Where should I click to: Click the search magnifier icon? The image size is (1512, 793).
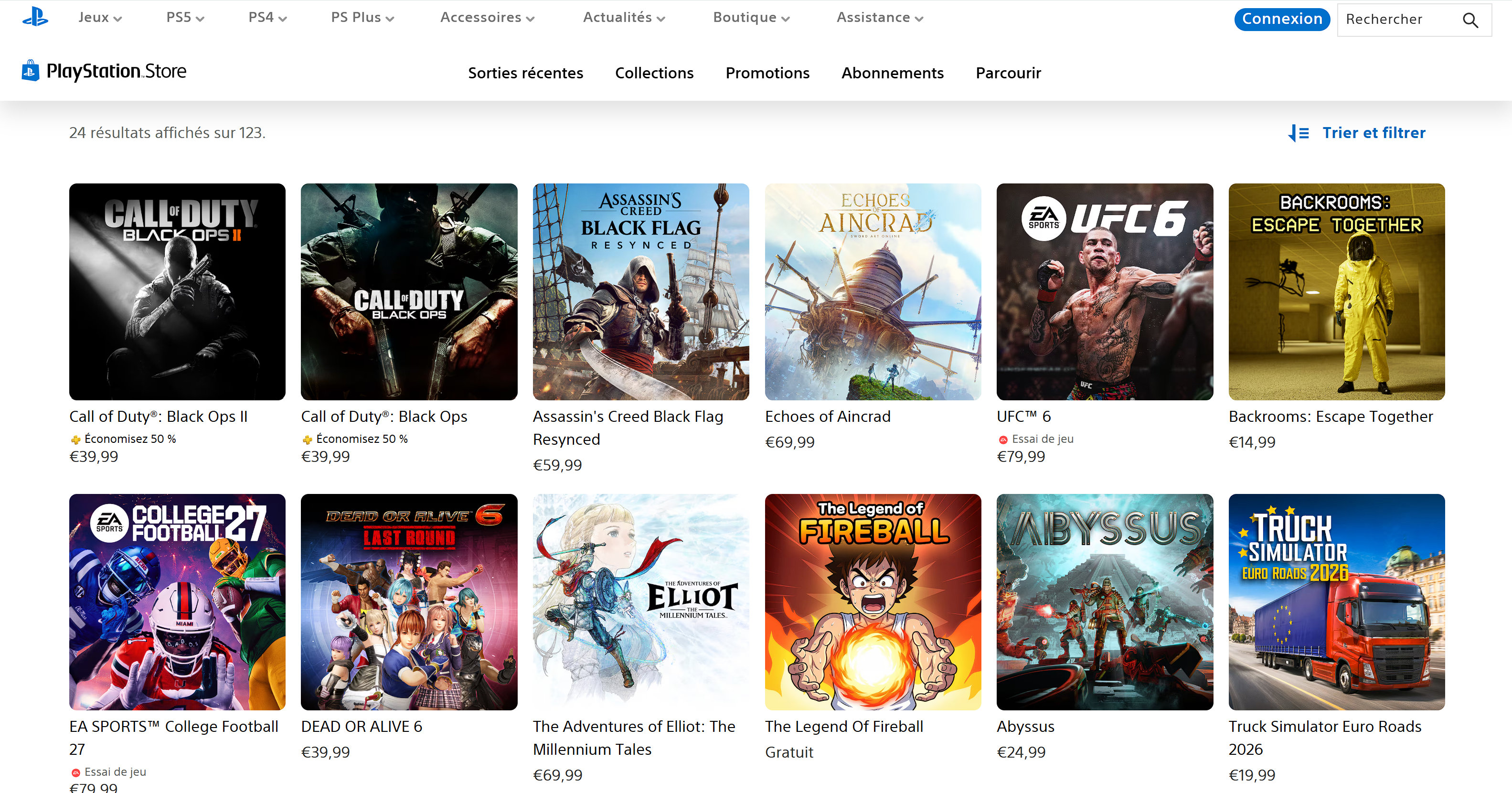[1470, 20]
